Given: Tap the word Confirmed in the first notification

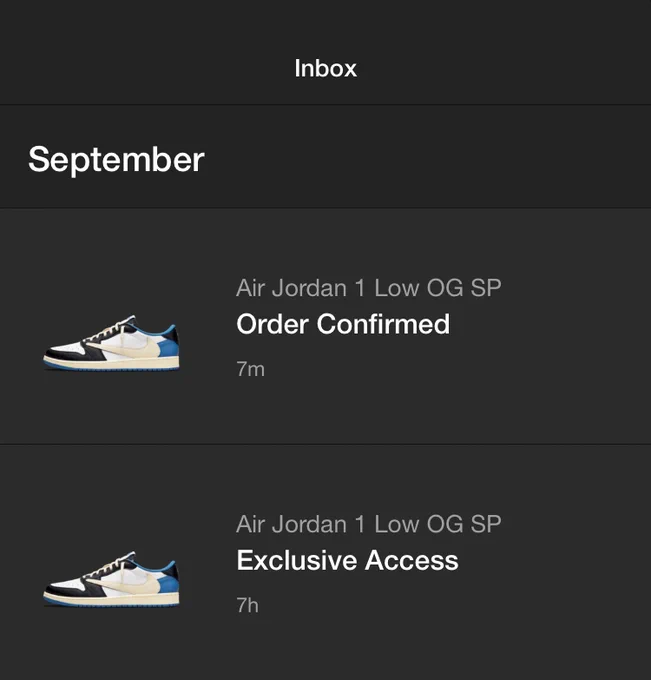Looking at the screenshot, I should pyautogui.click(x=383, y=324).
